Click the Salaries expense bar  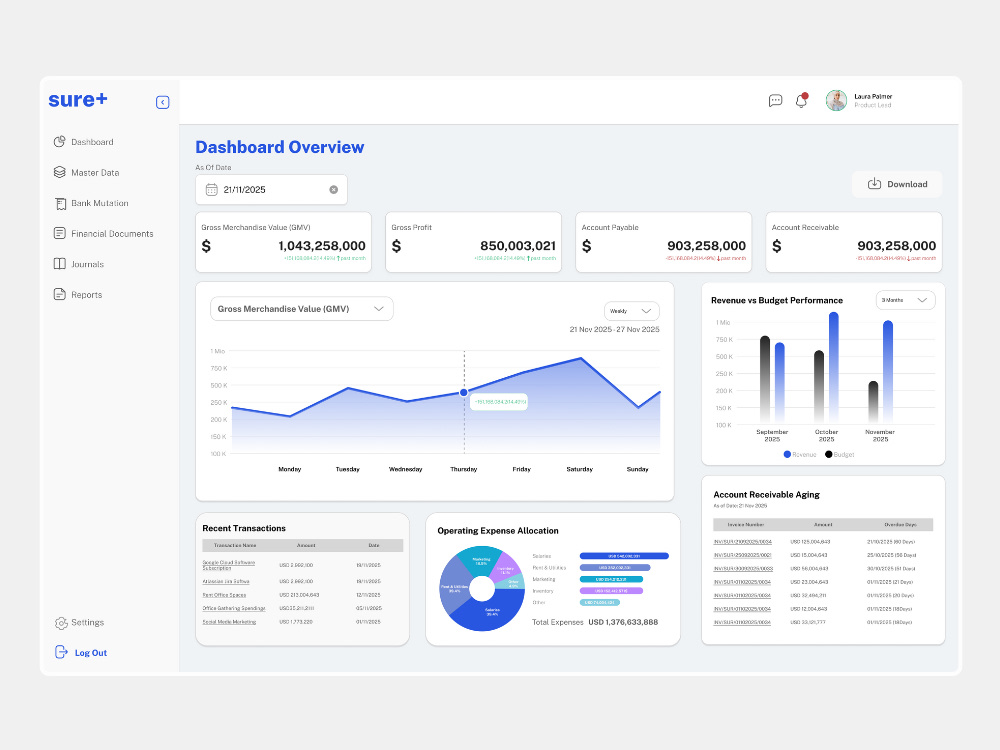point(624,555)
